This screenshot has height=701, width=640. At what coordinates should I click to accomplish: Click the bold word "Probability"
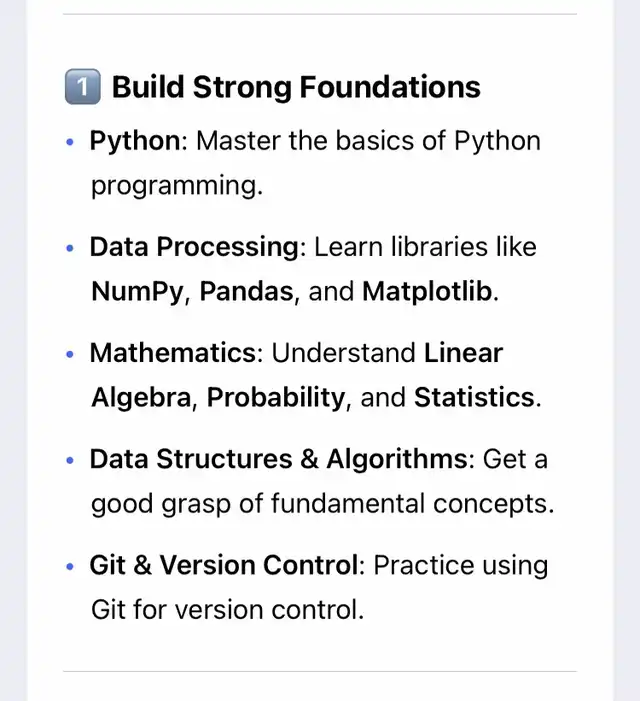[275, 398]
